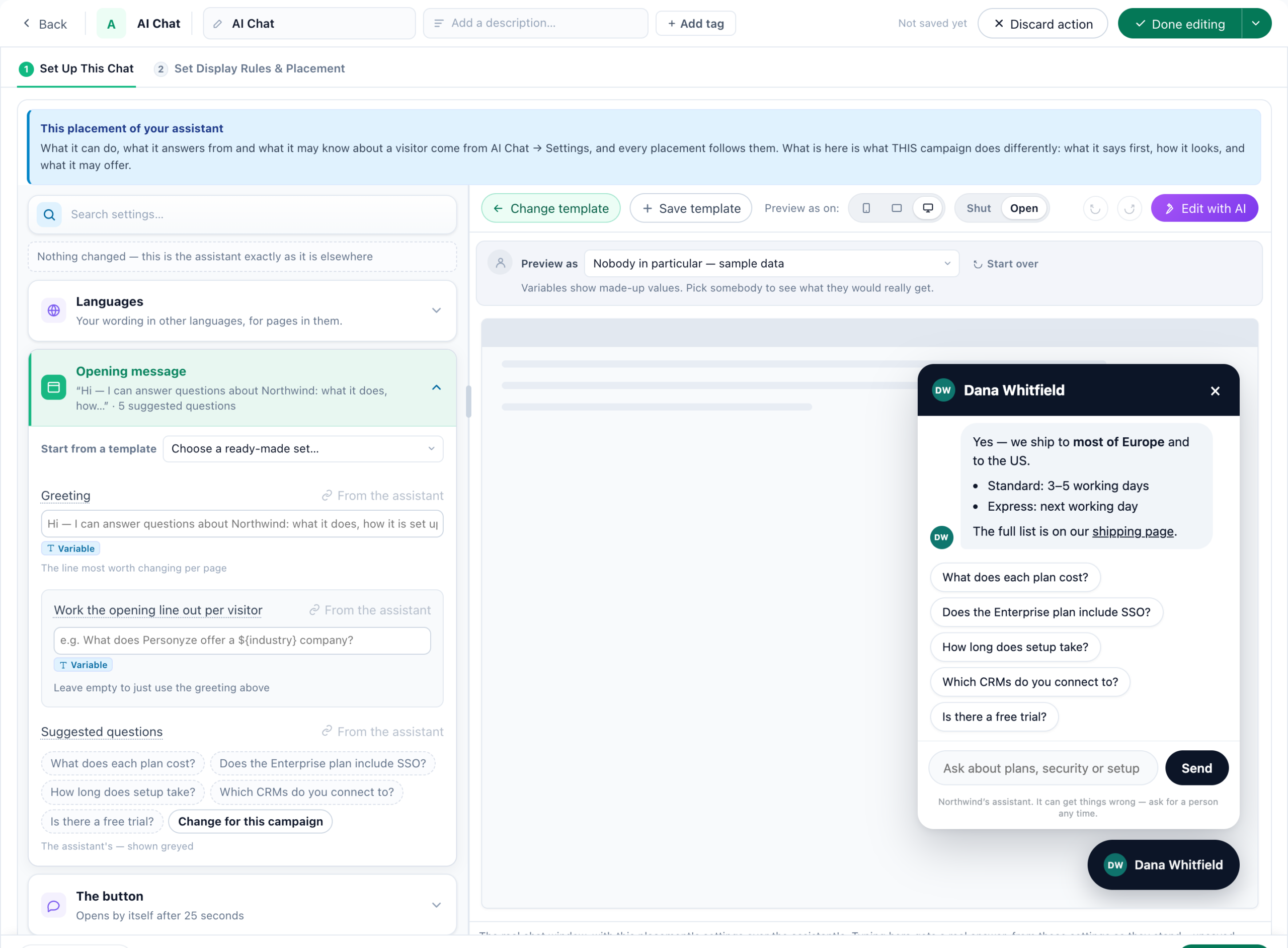Viewport: 1288px width, 948px height.
Task: Click the Search settings input field
Action: (242, 215)
